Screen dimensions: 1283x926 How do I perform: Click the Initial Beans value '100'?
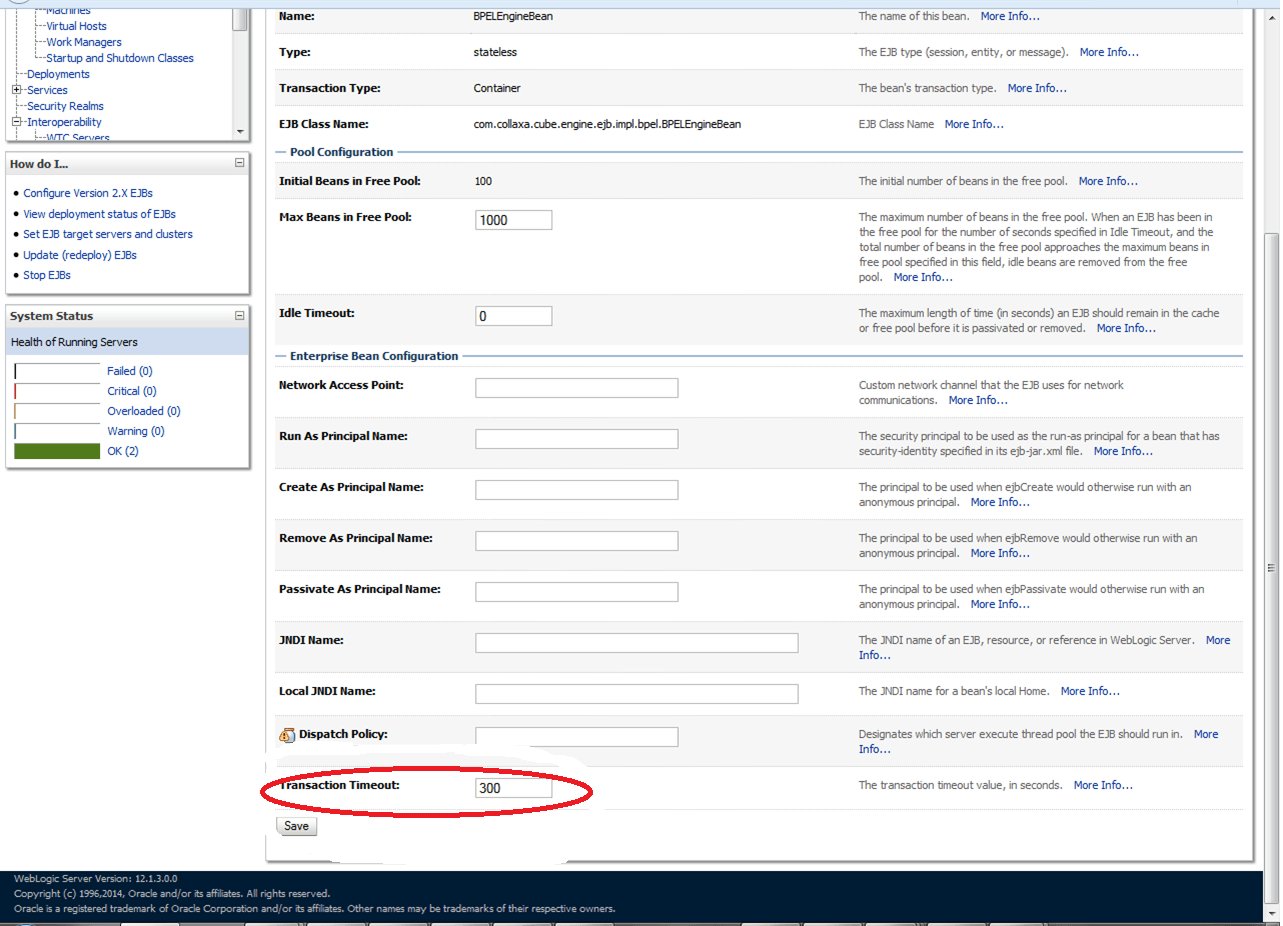tap(483, 181)
